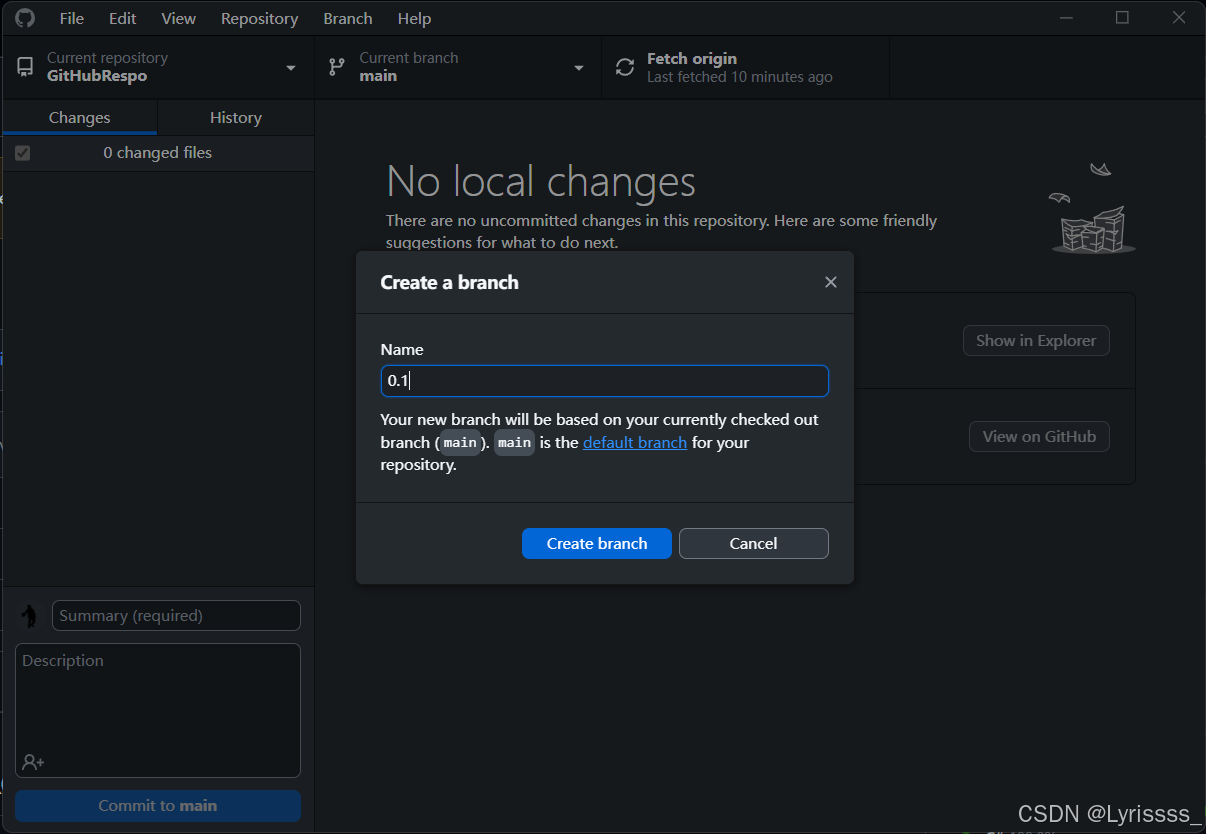Open the Help menu
This screenshot has height=834, width=1206.
coord(414,18)
